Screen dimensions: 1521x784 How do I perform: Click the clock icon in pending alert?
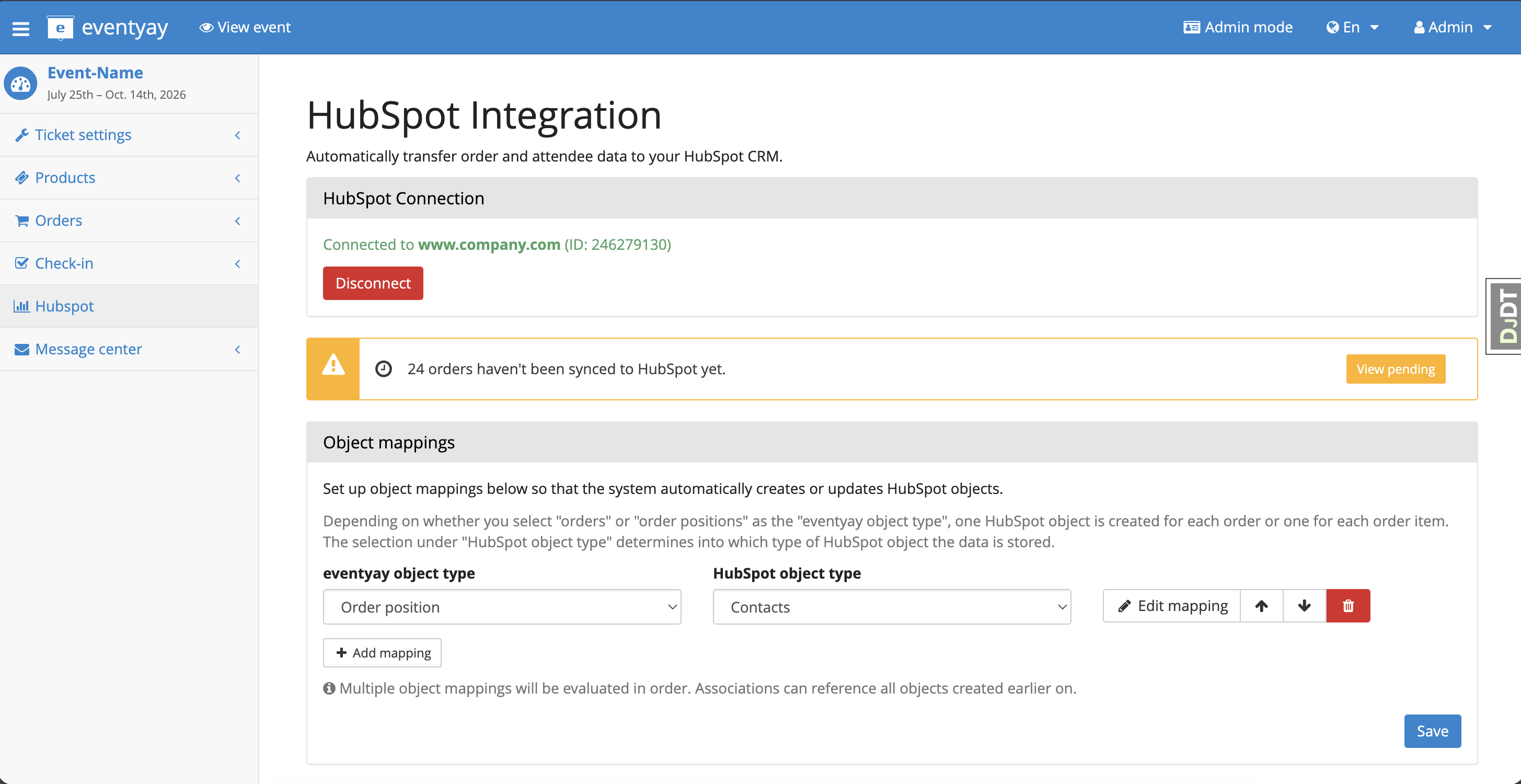tap(384, 369)
